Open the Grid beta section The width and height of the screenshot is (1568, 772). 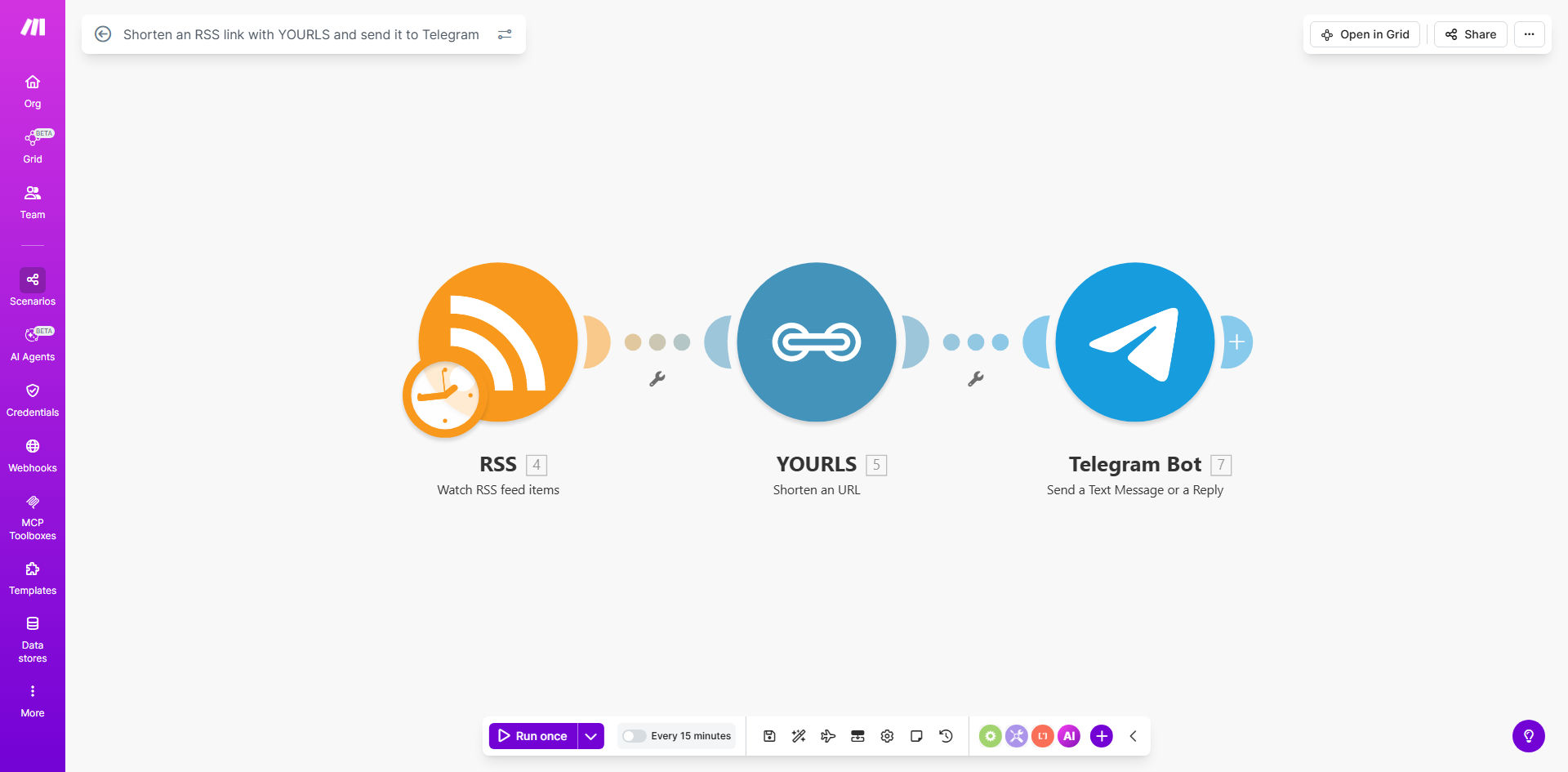[x=33, y=147]
